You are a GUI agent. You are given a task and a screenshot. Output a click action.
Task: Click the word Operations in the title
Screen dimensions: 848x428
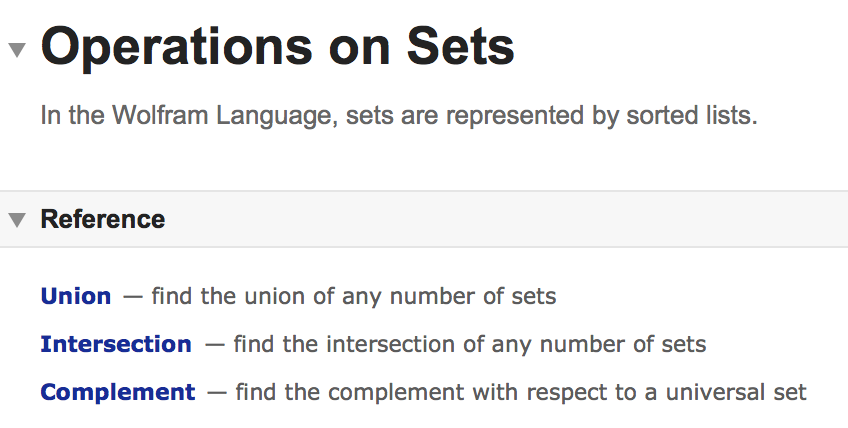click(177, 49)
